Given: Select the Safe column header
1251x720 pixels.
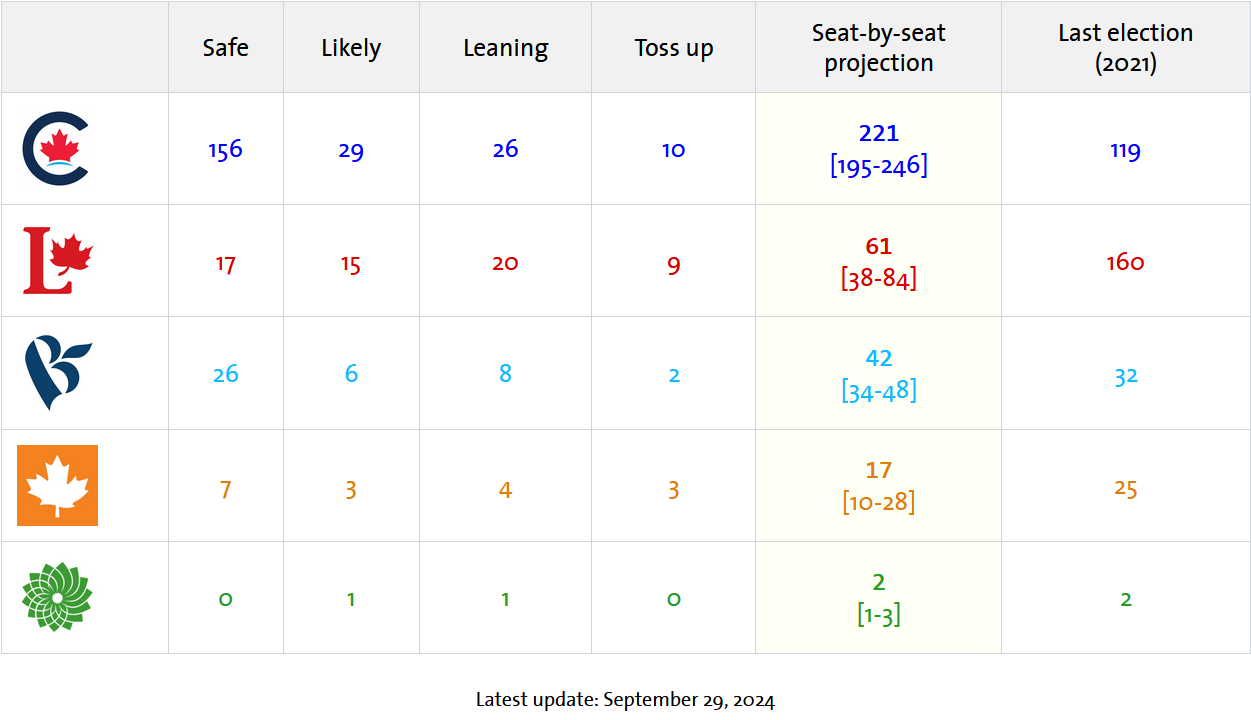Looking at the screenshot, I should (225, 47).
